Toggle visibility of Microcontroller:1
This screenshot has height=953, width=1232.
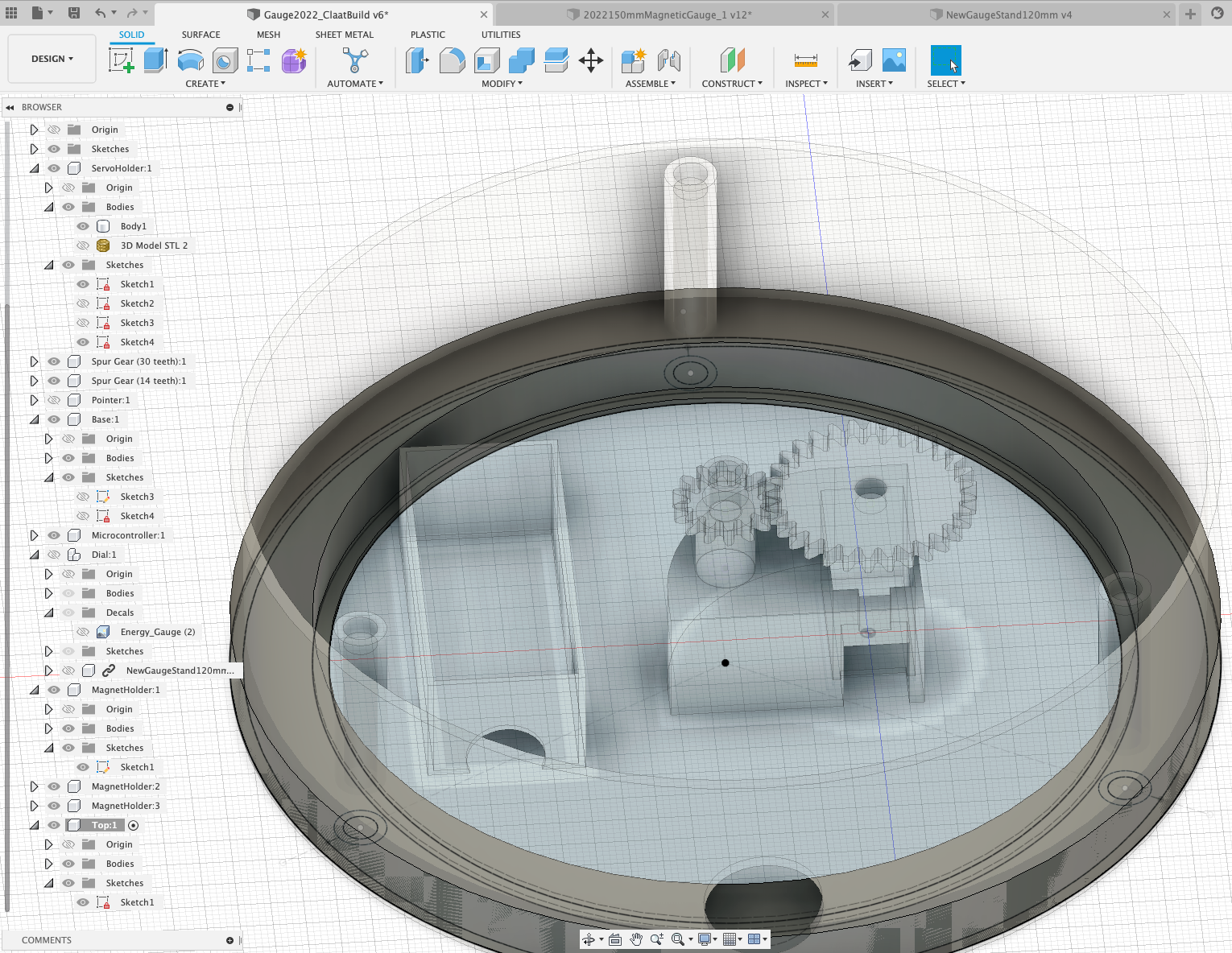pyautogui.click(x=54, y=535)
